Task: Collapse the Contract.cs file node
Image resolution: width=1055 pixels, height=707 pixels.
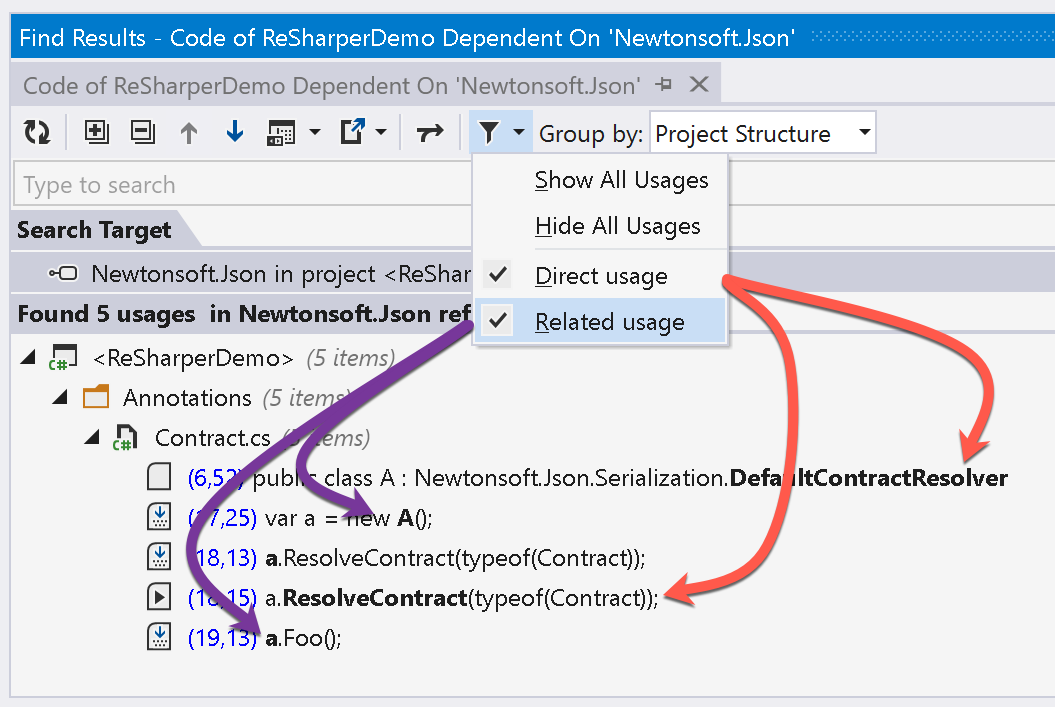Action: (92, 438)
